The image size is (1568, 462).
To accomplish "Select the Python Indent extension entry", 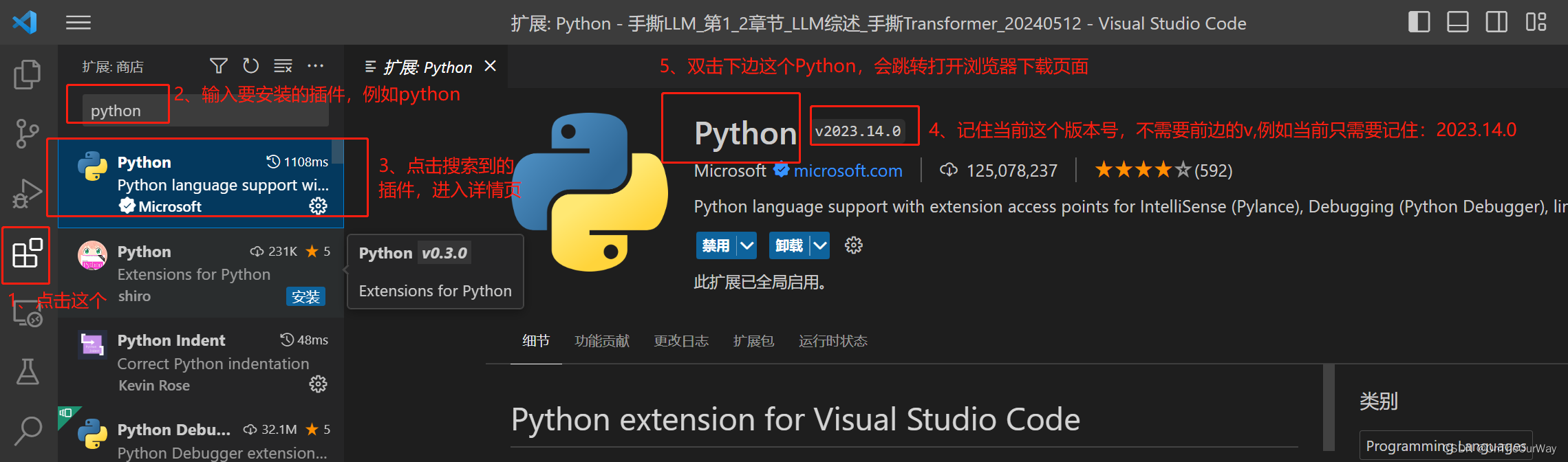I will click(x=201, y=362).
